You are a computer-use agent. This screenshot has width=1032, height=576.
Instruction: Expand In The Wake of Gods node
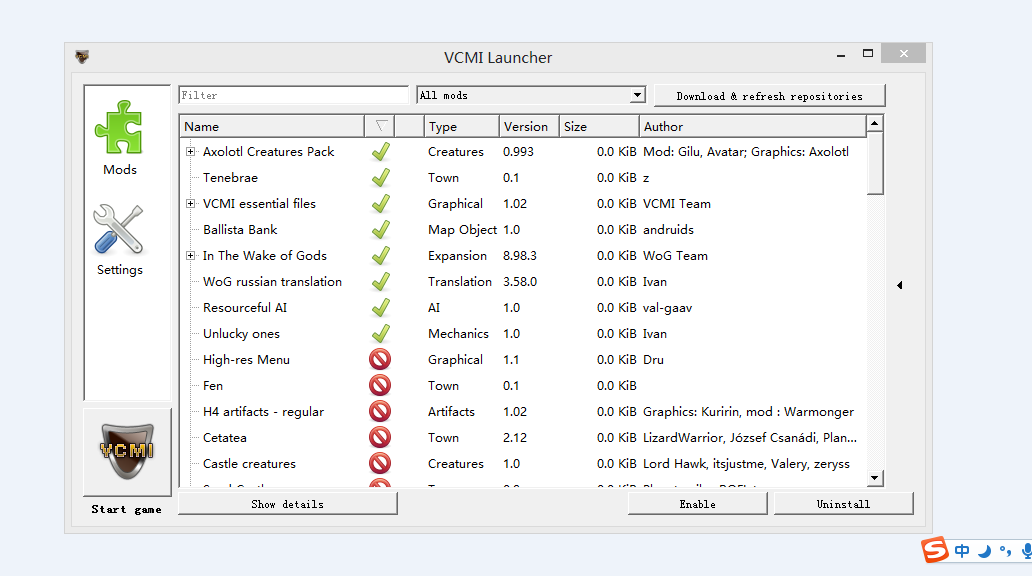pyautogui.click(x=190, y=255)
